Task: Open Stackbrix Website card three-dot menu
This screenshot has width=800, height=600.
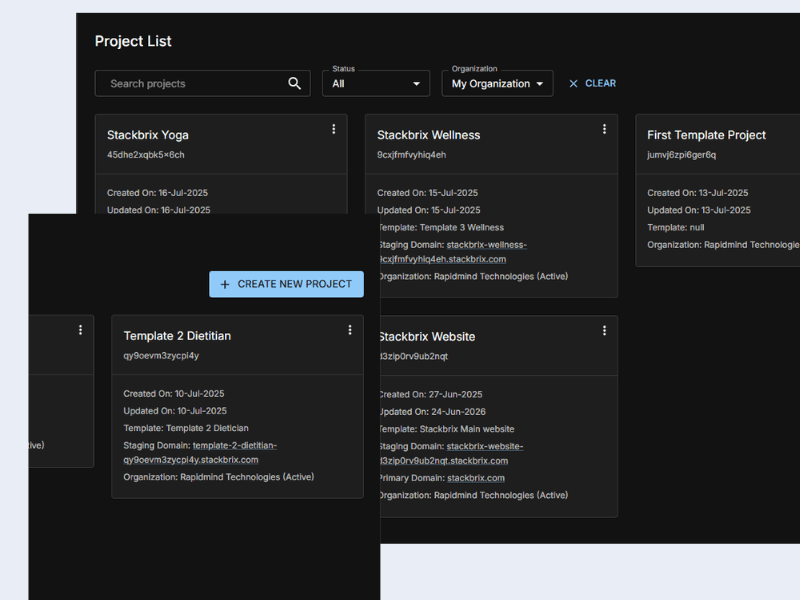Action: click(604, 331)
